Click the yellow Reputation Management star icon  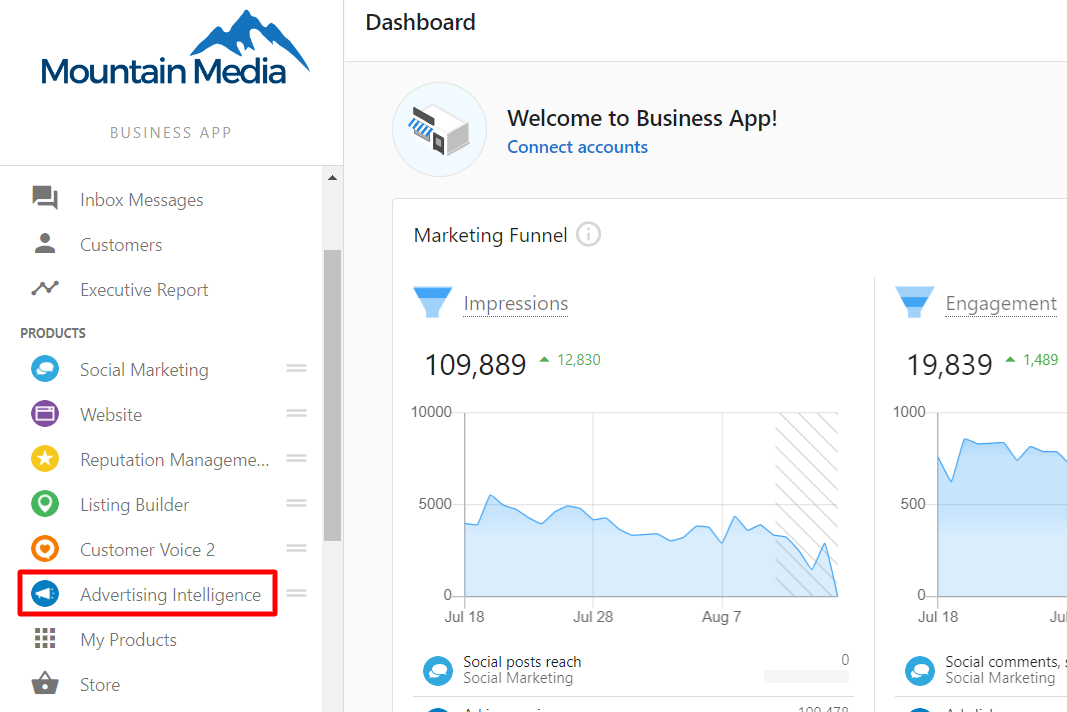point(45,459)
